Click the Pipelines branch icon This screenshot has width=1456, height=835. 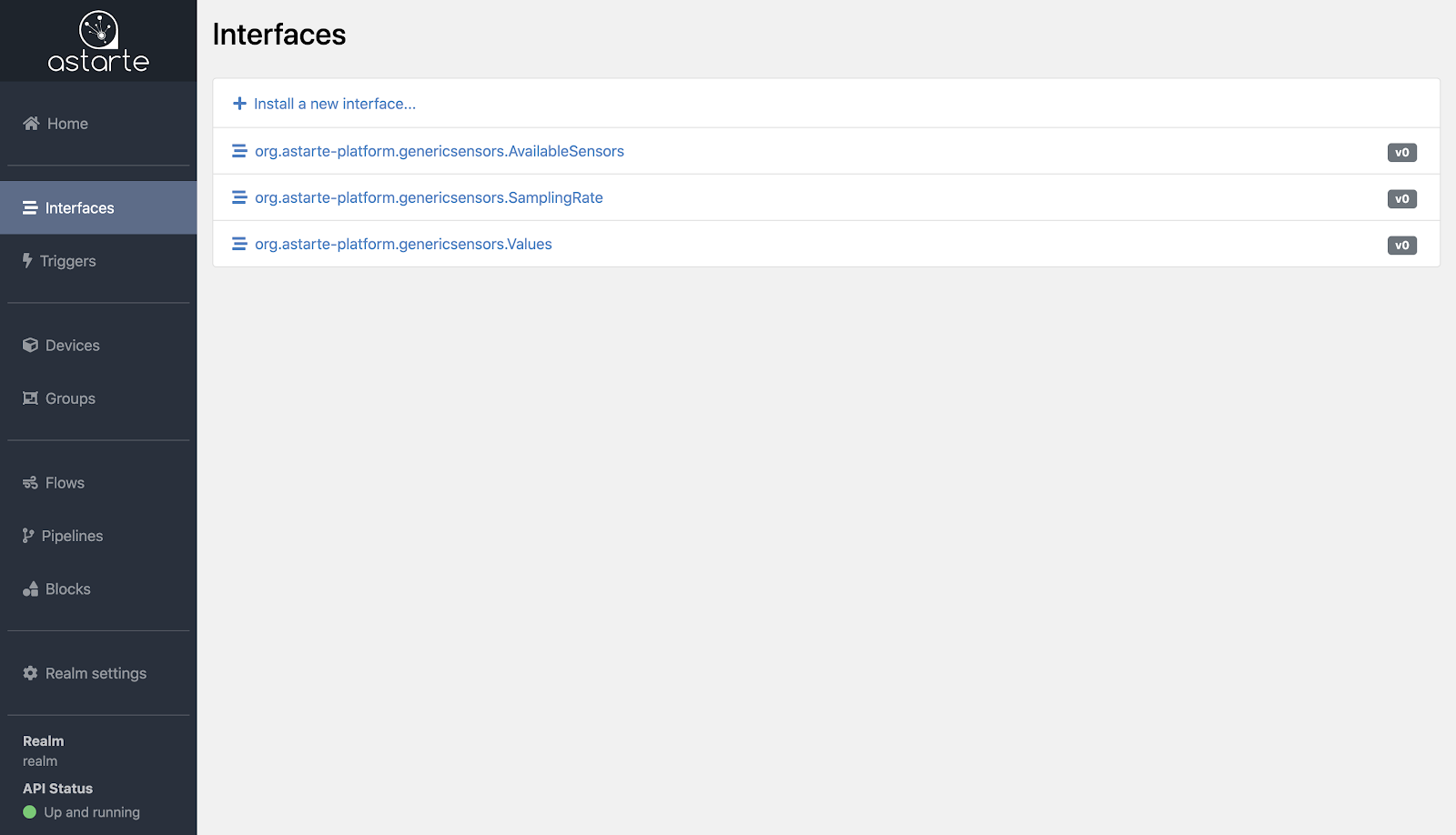tap(27, 535)
